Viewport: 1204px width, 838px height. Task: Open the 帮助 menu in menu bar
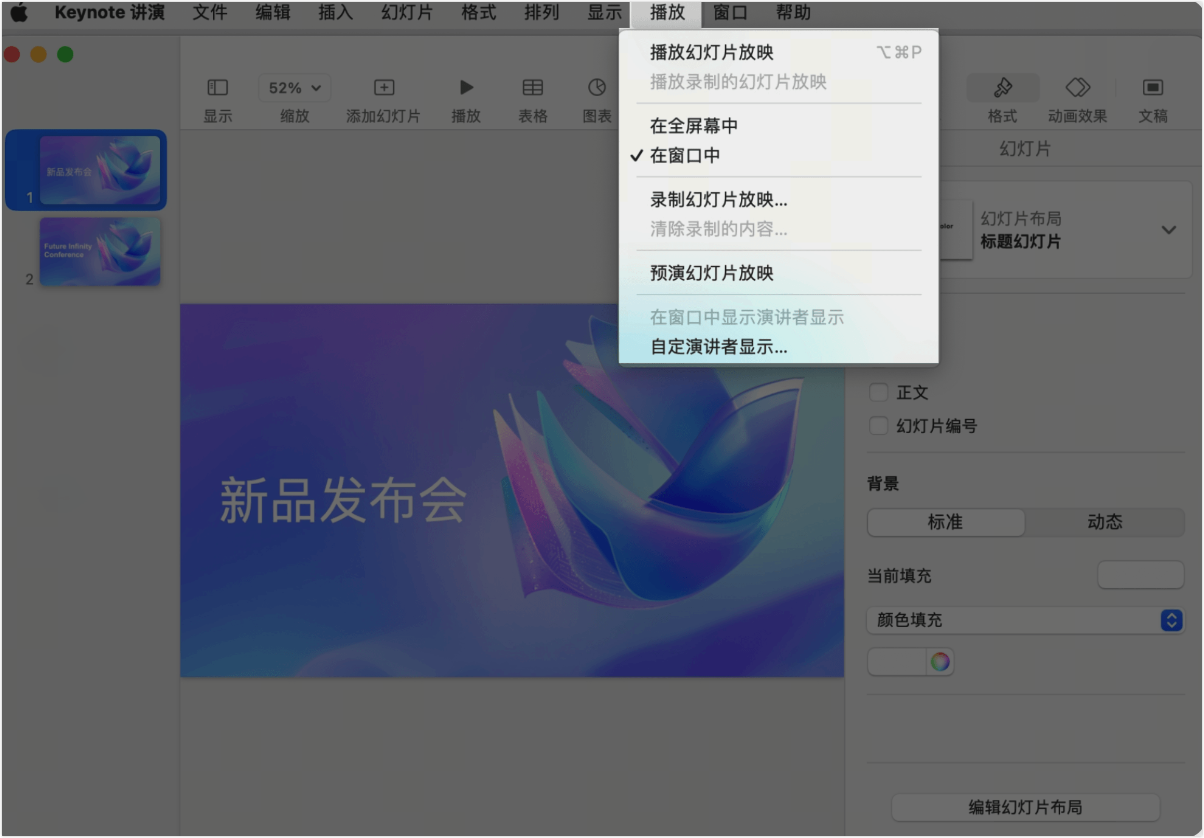click(793, 13)
